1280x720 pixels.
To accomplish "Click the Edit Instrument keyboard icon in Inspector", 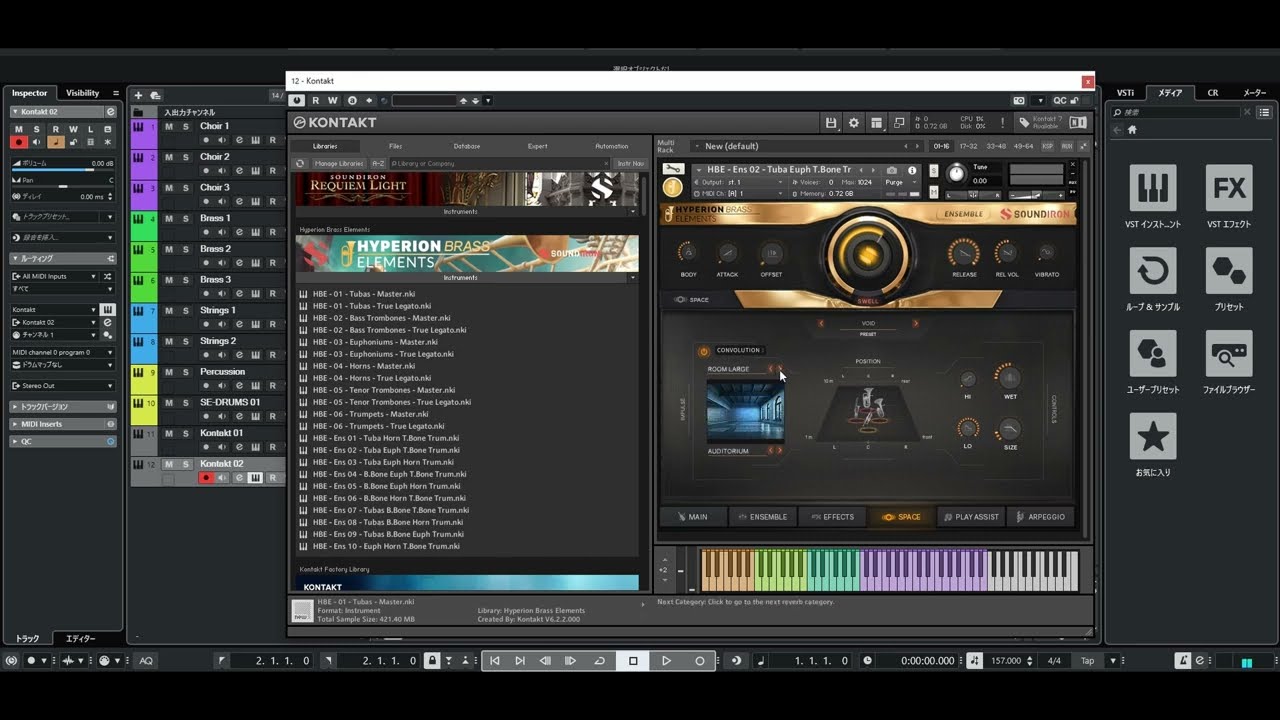I will click(x=107, y=310).
